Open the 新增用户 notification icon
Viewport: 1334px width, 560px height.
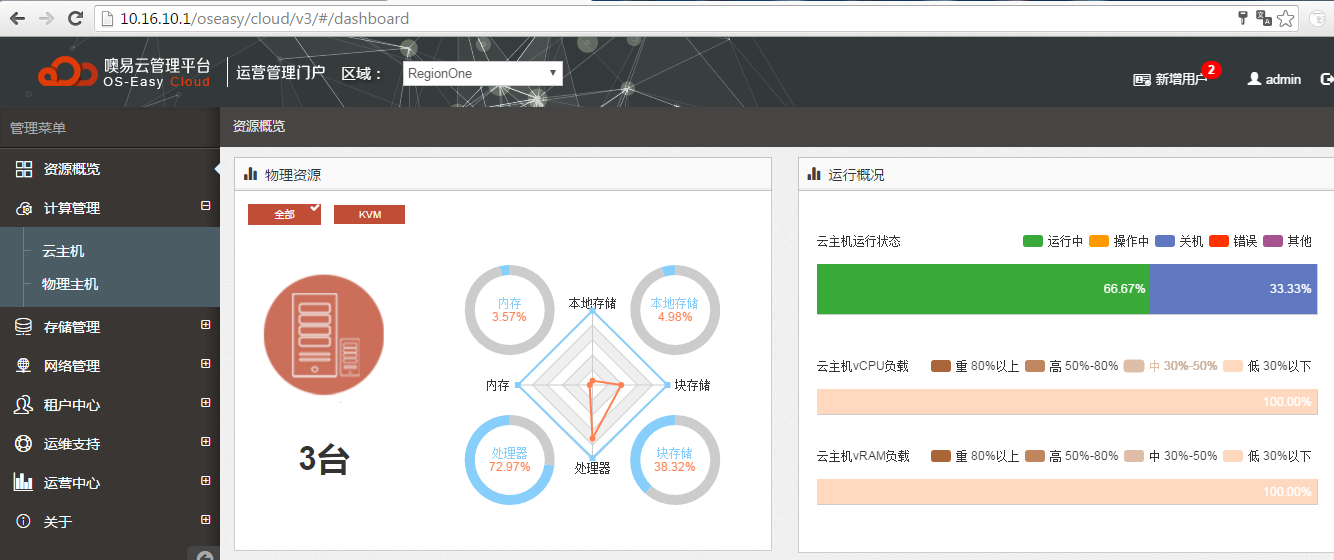1142,79
